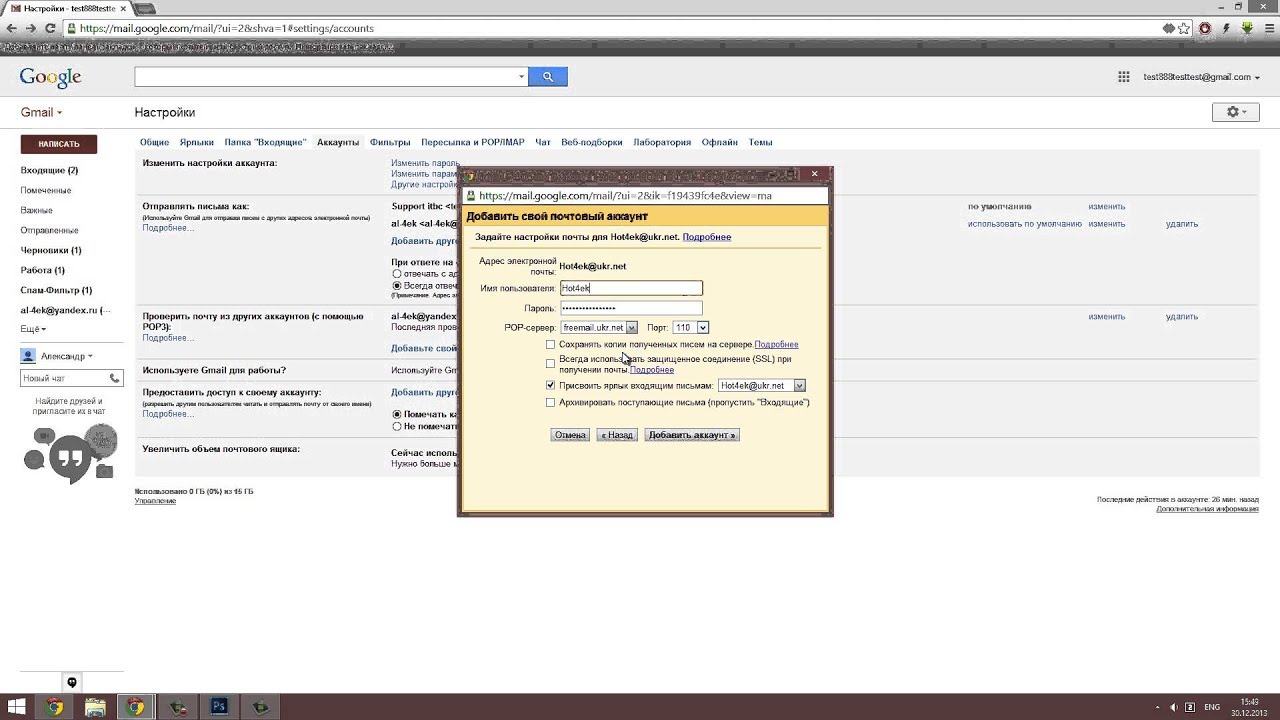
Task: Click the lightning bolt extension icon
Action: [1226, 28]
